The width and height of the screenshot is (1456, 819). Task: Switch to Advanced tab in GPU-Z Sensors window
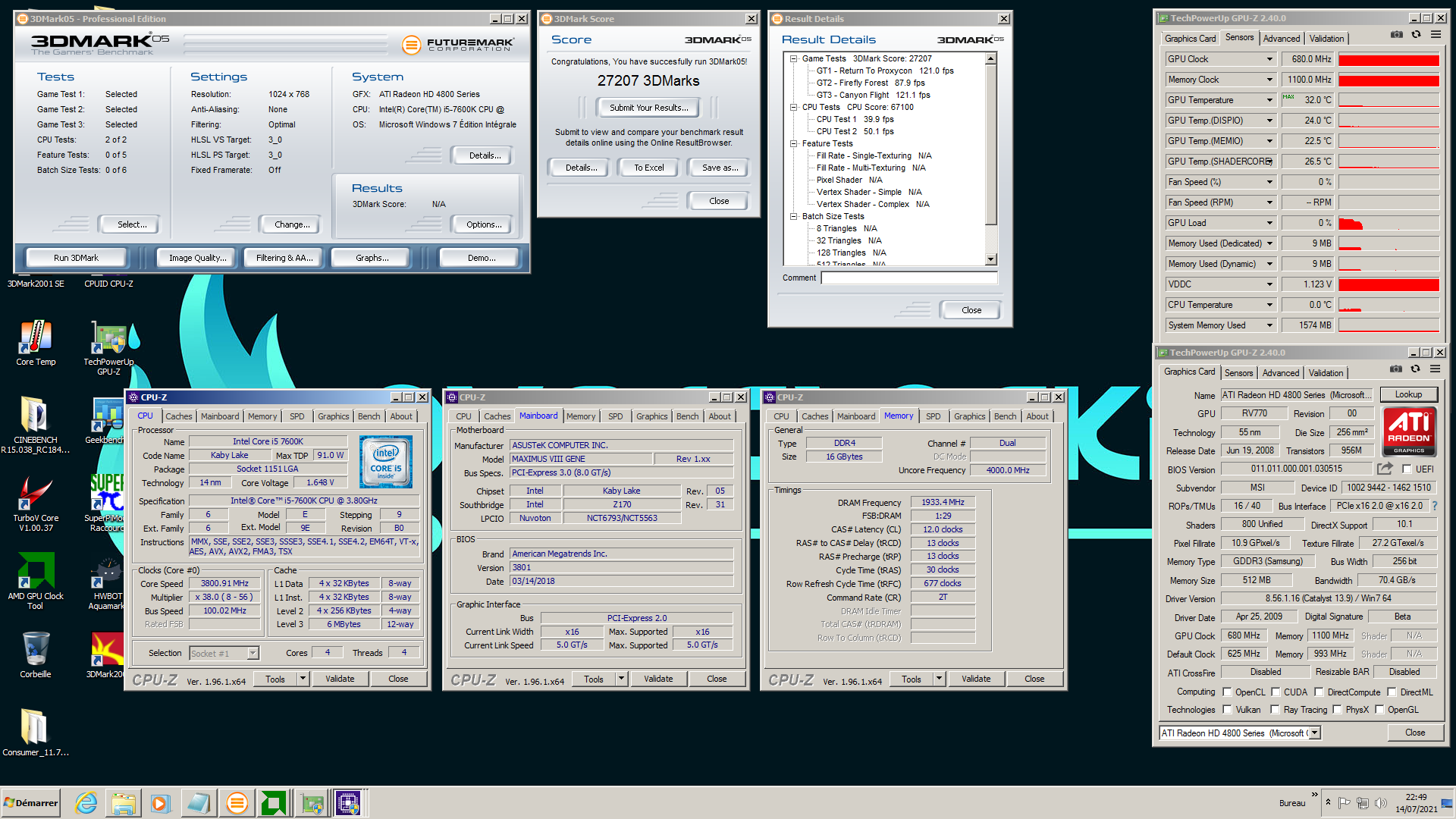click(1282, 39)
